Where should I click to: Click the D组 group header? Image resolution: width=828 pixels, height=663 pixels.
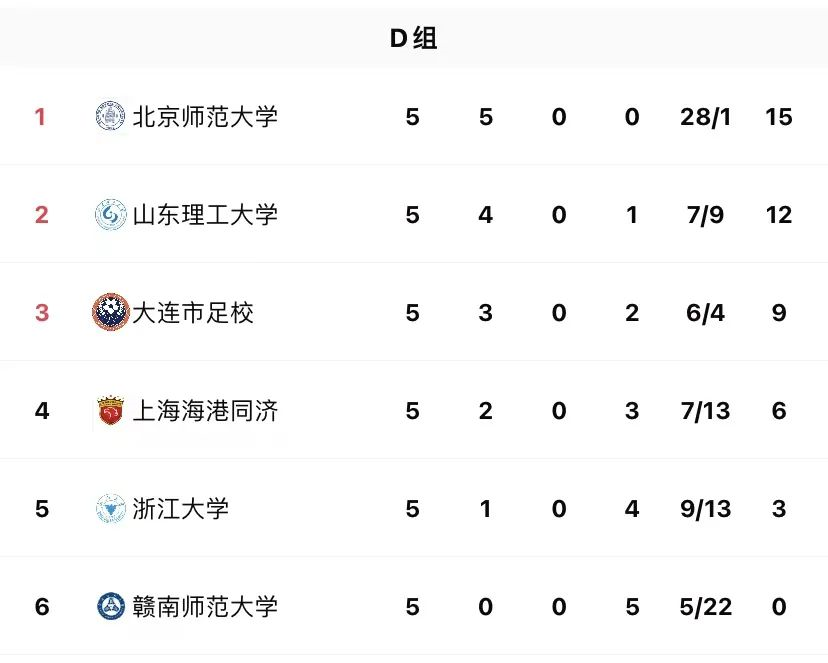413,38
